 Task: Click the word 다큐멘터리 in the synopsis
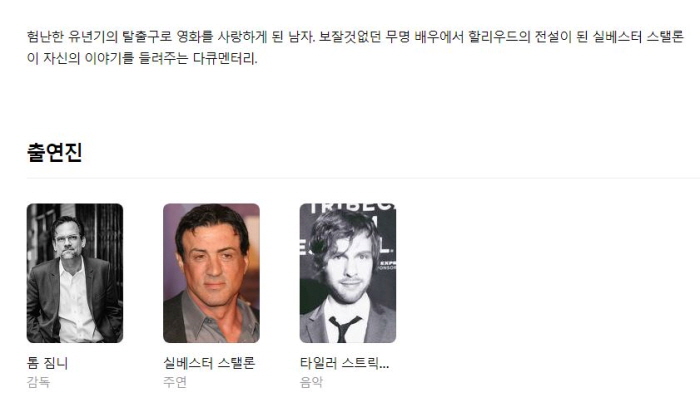click(x=225, y=59)
